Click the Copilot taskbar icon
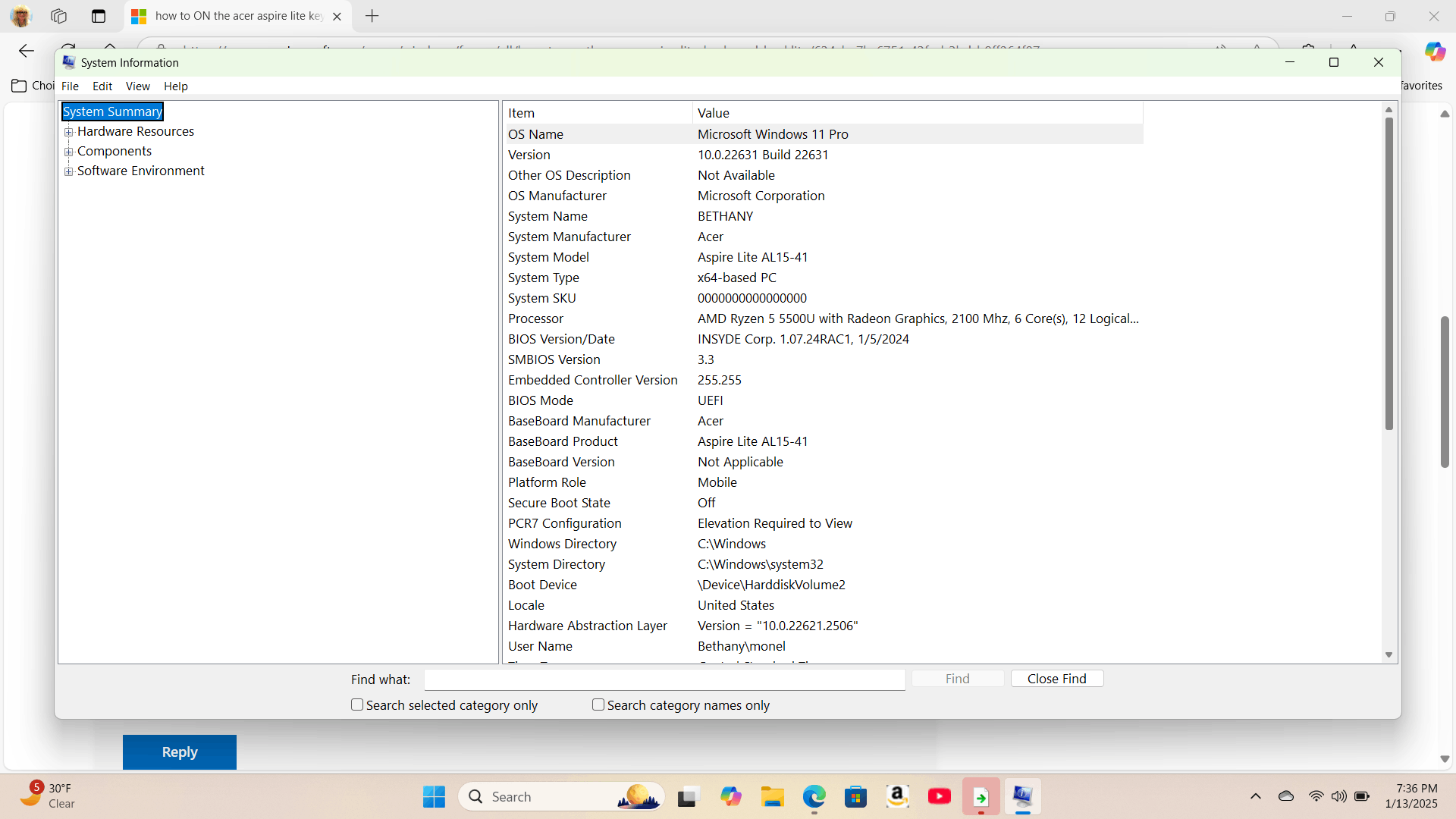Viewport: 1456px width, 819px height. pos(730,797)
